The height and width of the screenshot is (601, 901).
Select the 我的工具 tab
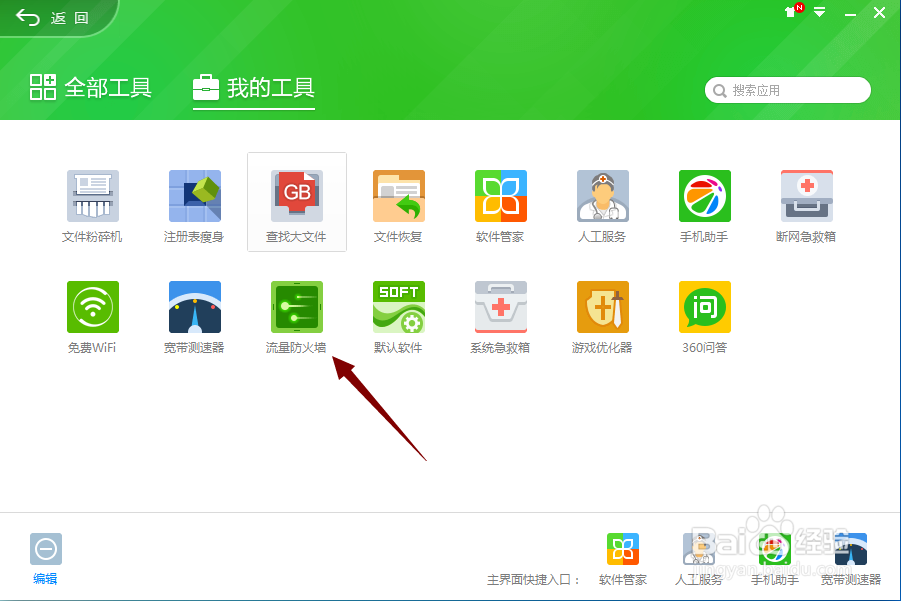[253, 88]
